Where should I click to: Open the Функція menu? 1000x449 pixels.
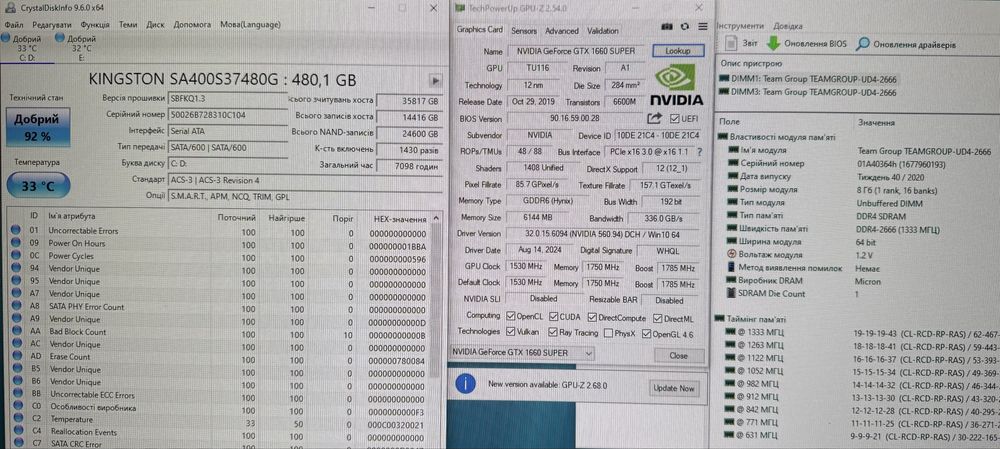95,24
